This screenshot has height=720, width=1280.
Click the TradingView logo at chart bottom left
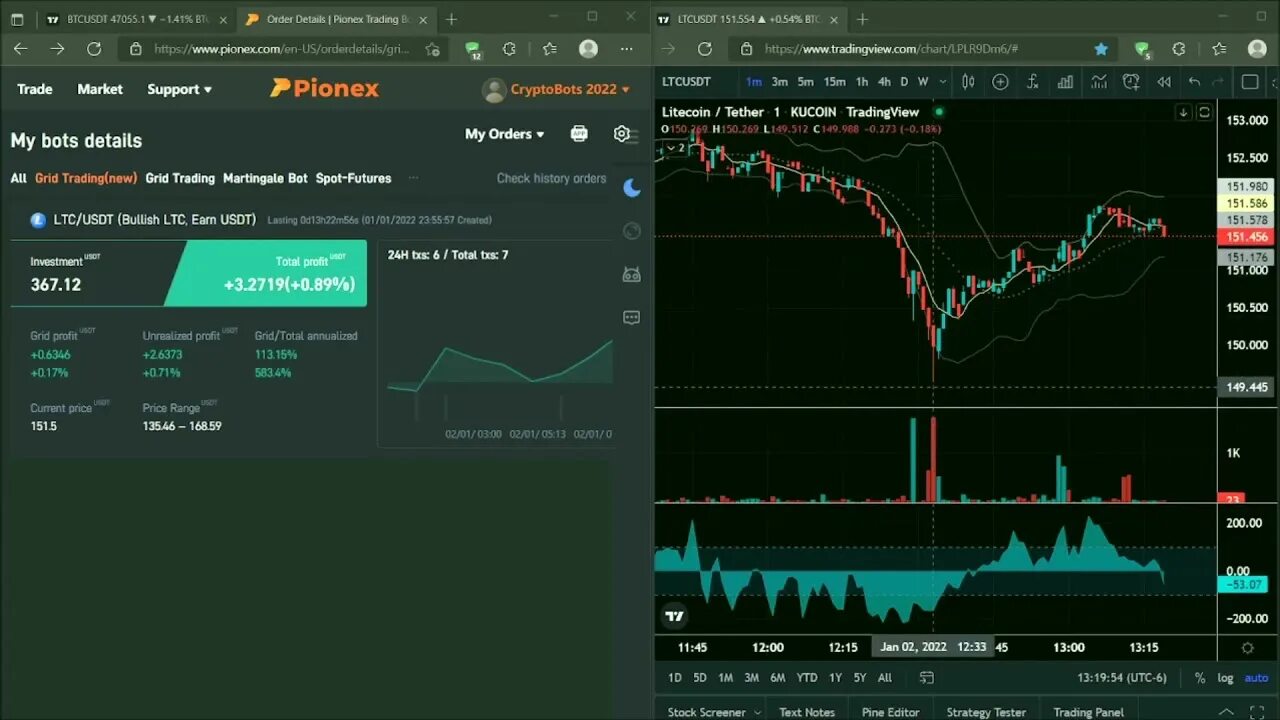pyautogui.click(x=675, y=617)
